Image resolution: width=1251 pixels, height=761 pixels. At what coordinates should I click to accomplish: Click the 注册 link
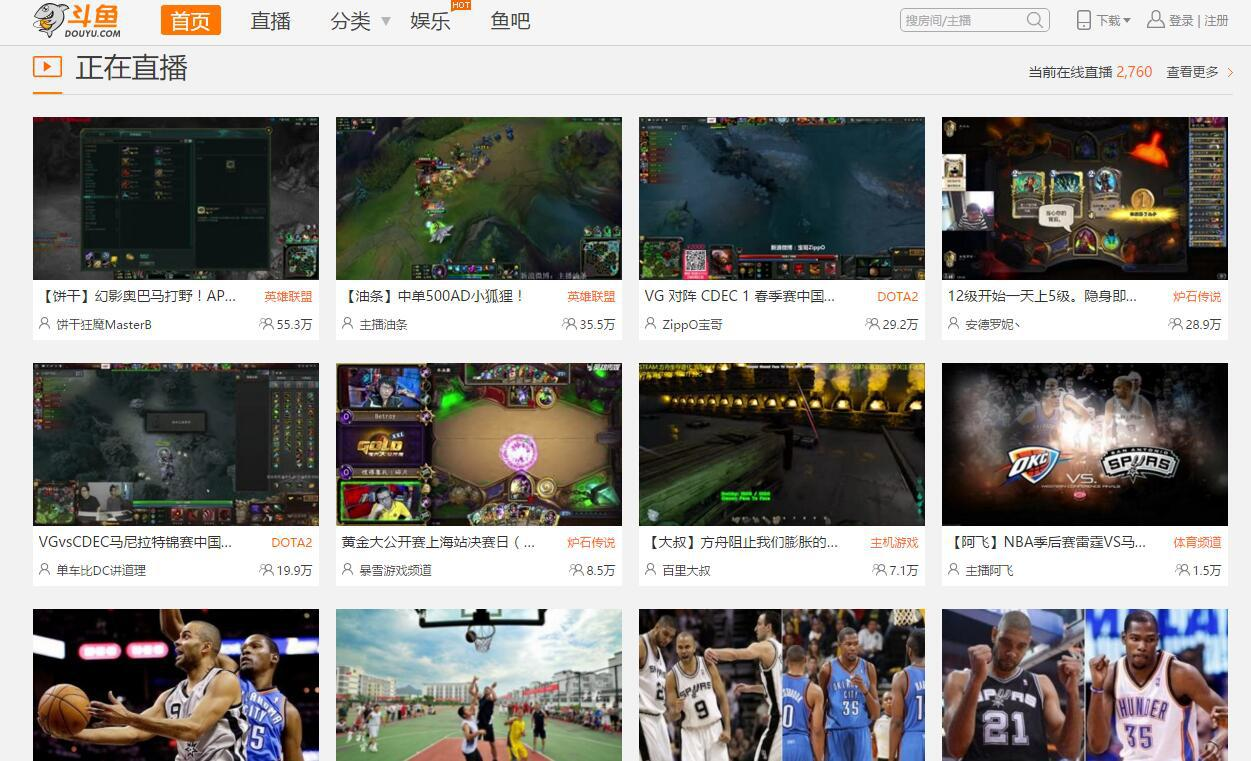pos(1216,20)
